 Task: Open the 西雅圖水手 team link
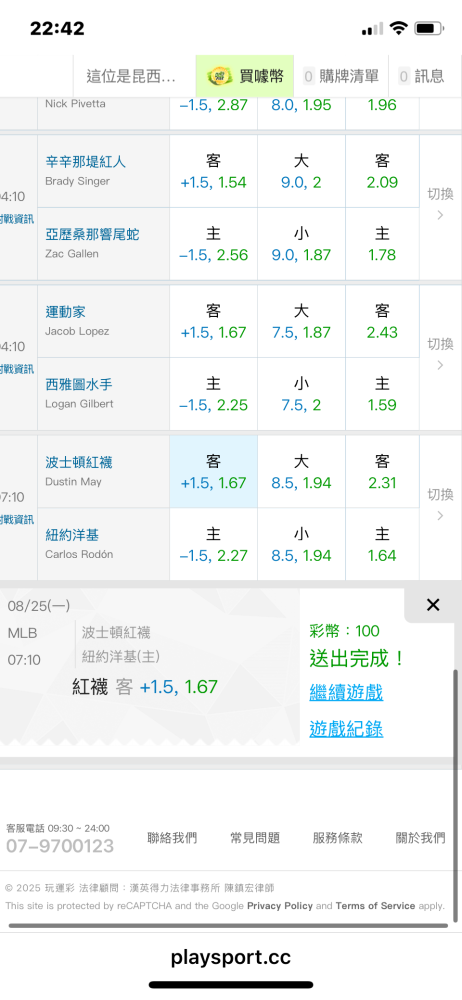(78, 385)
